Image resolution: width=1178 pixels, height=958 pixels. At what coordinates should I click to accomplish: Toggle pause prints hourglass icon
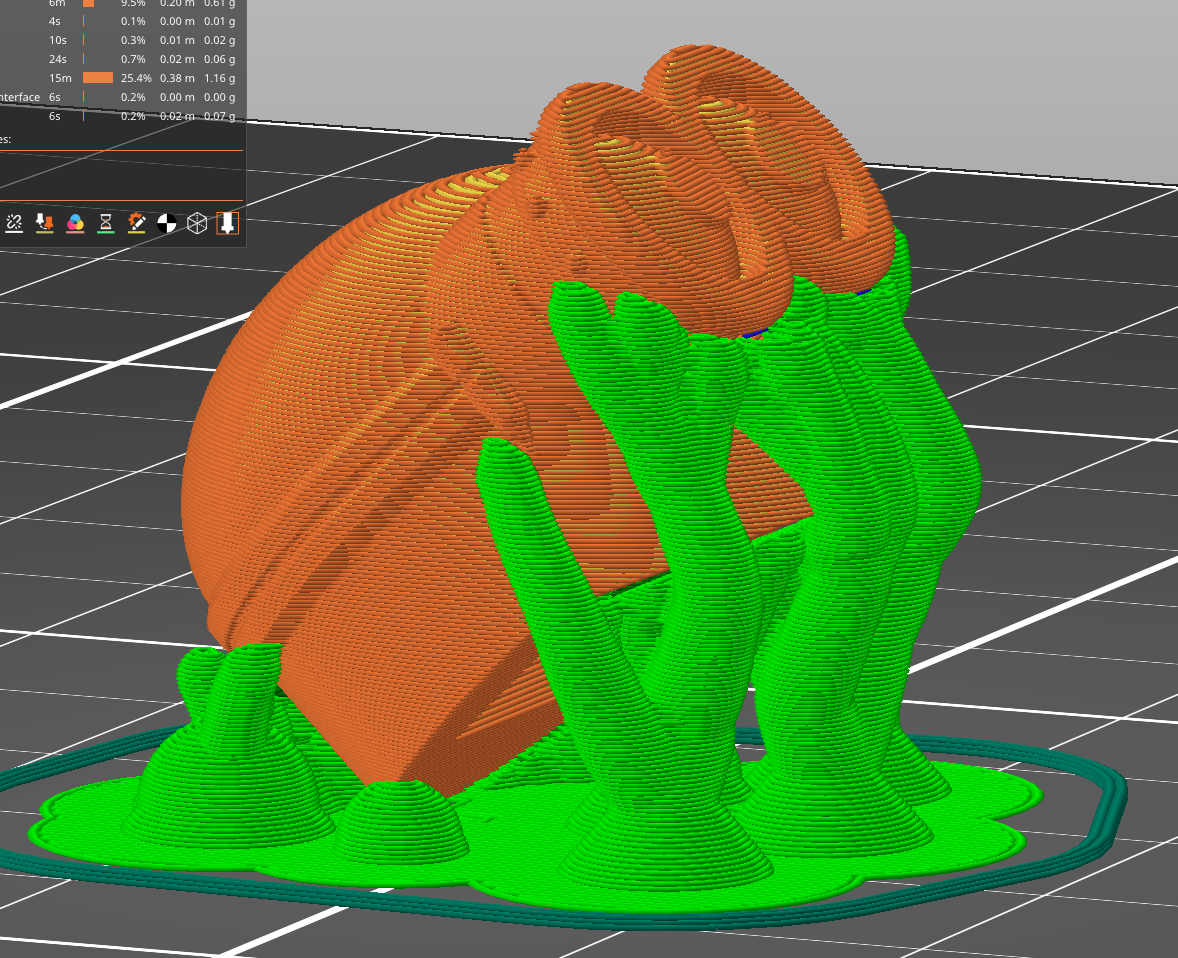click(105, 222)
